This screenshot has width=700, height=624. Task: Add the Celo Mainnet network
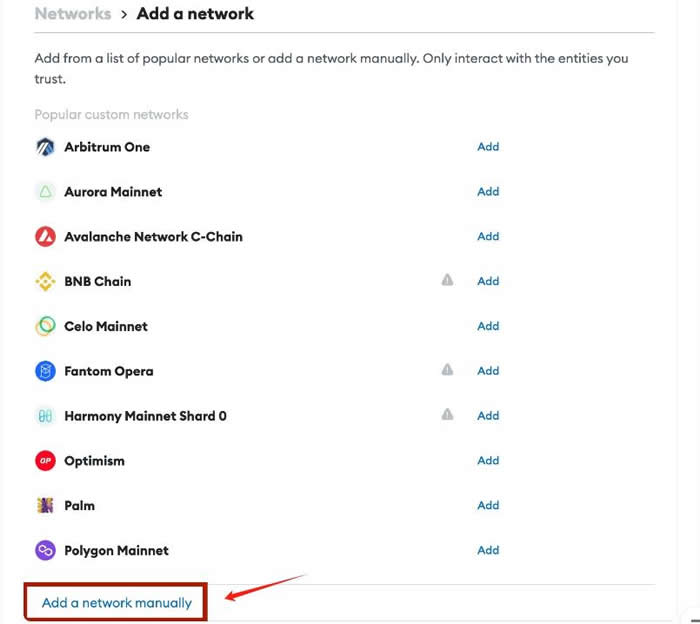tap(488, 326)
